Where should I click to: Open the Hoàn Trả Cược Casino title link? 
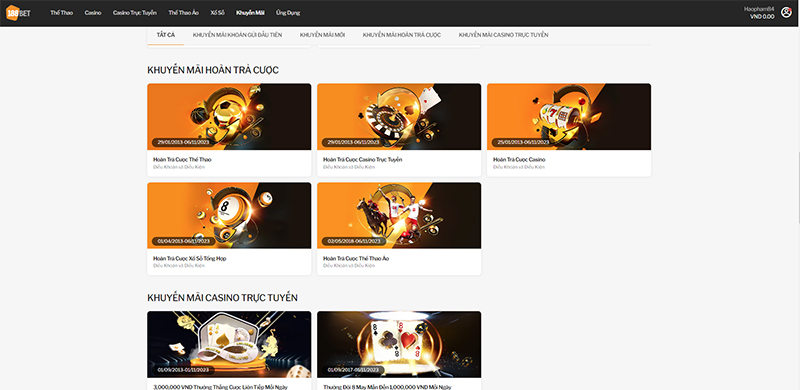(x=519, y=160)
